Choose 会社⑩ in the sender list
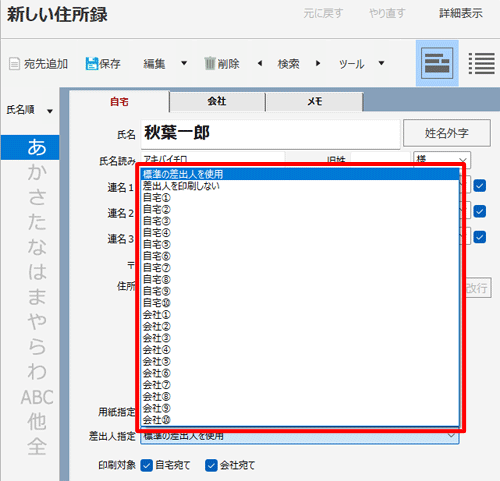500x481 pixels. tap(300, 420)
